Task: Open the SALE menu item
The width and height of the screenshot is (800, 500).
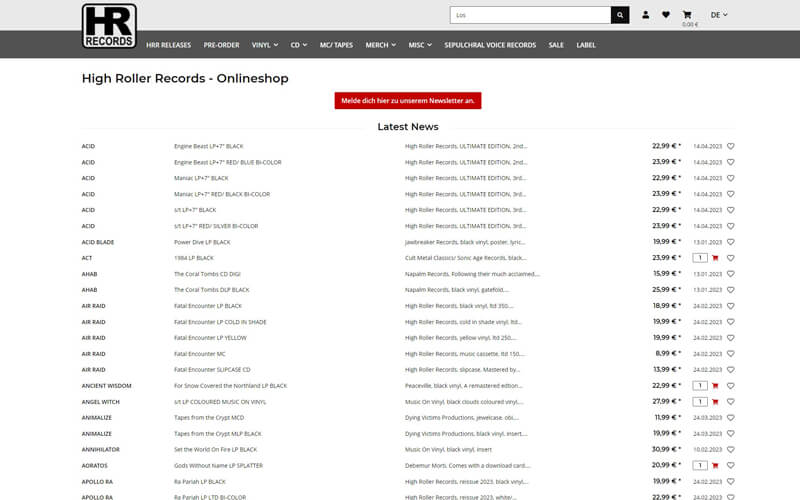Action: click(x=556, y=45)
